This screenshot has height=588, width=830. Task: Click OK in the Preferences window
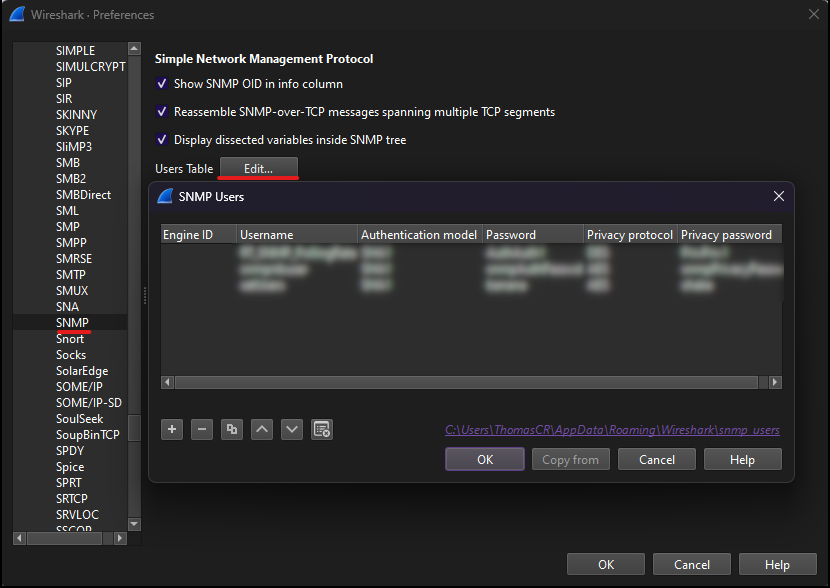pyautogui.click(x=606, y=565)
